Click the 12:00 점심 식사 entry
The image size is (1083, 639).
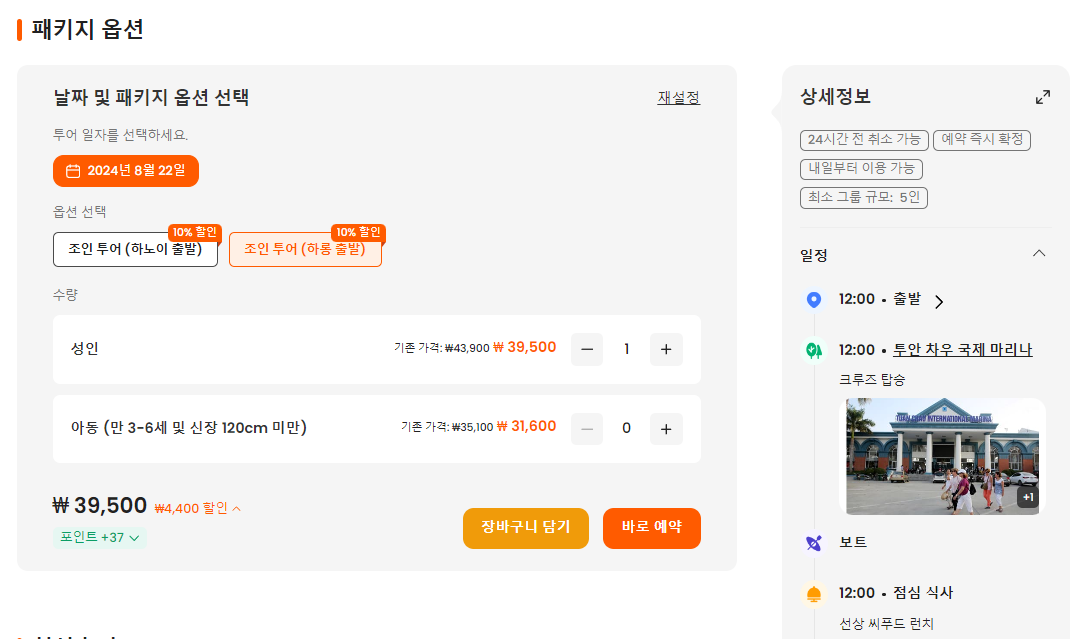click(896, 593)
